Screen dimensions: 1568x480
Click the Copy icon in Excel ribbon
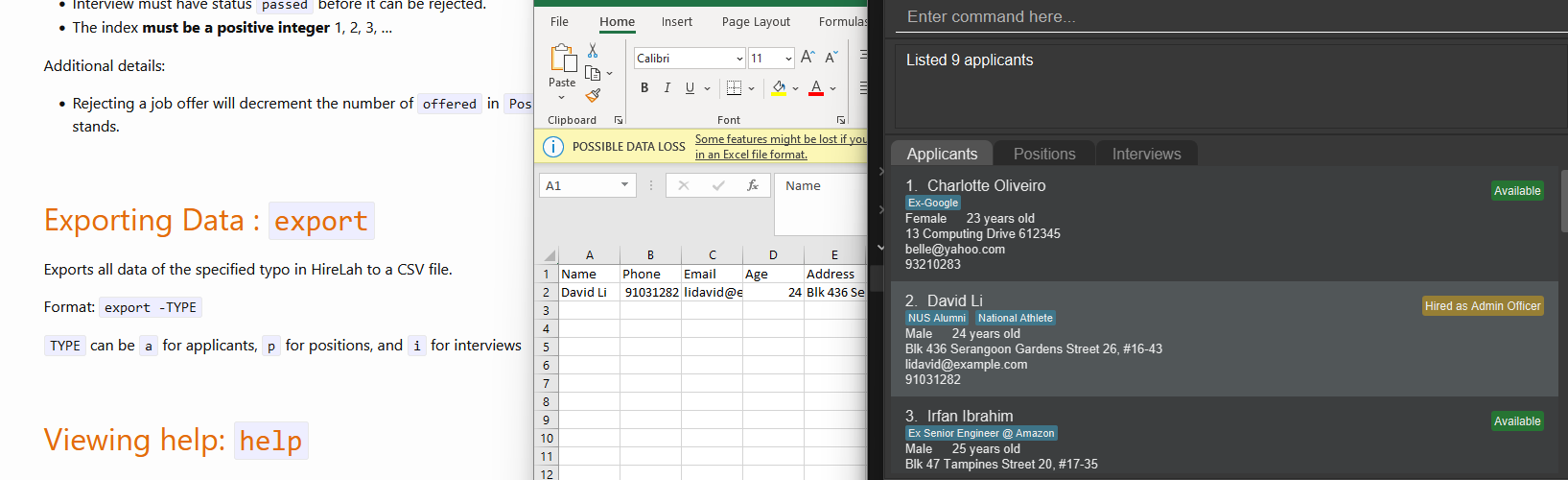pos(593,73)
